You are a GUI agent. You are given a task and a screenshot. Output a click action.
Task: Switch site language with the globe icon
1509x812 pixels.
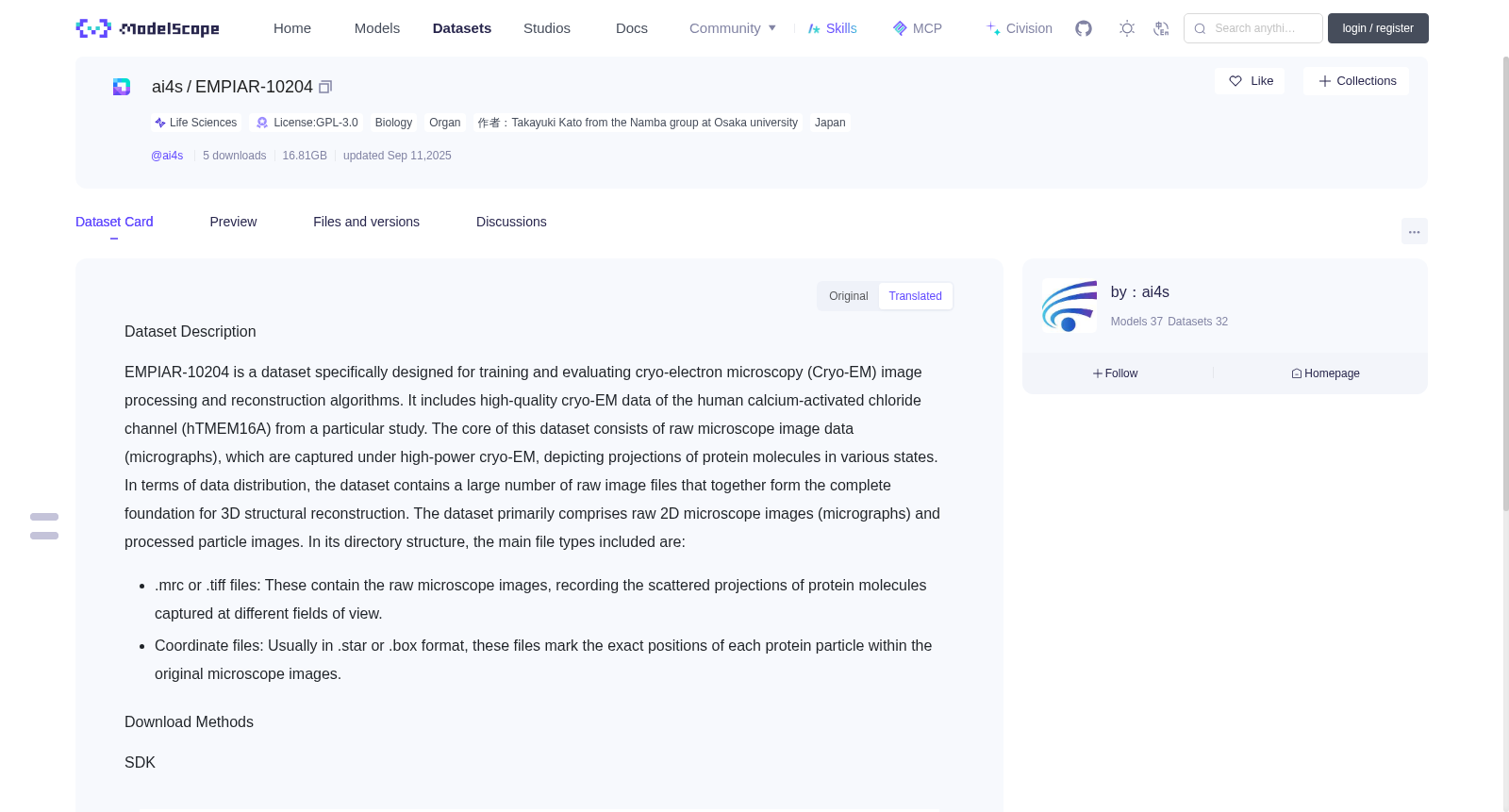[x=1161, y=28]
